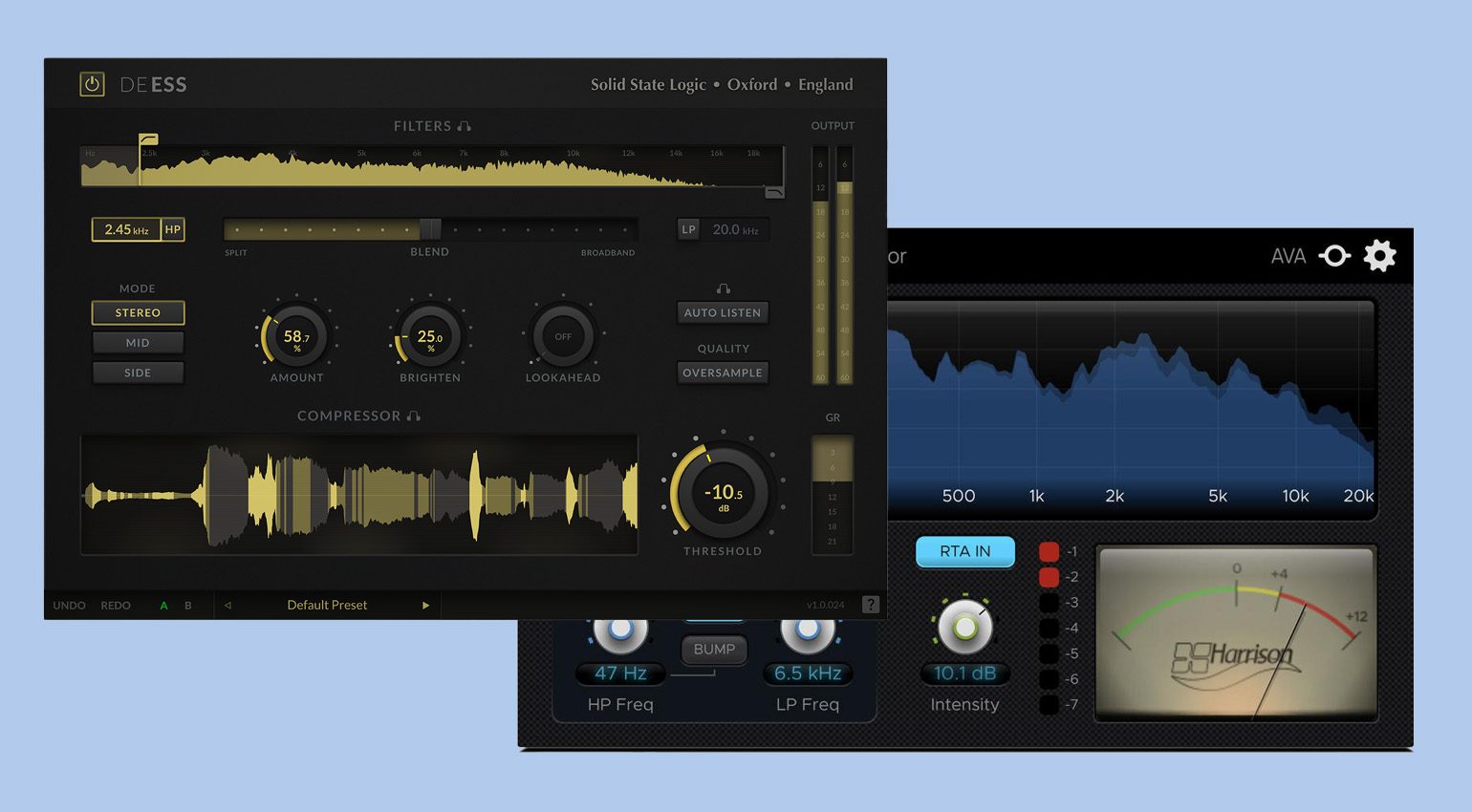Viewport: 1472px width, 812px height.
Task: Select MID mode
Action: click(x=138, y=343)
